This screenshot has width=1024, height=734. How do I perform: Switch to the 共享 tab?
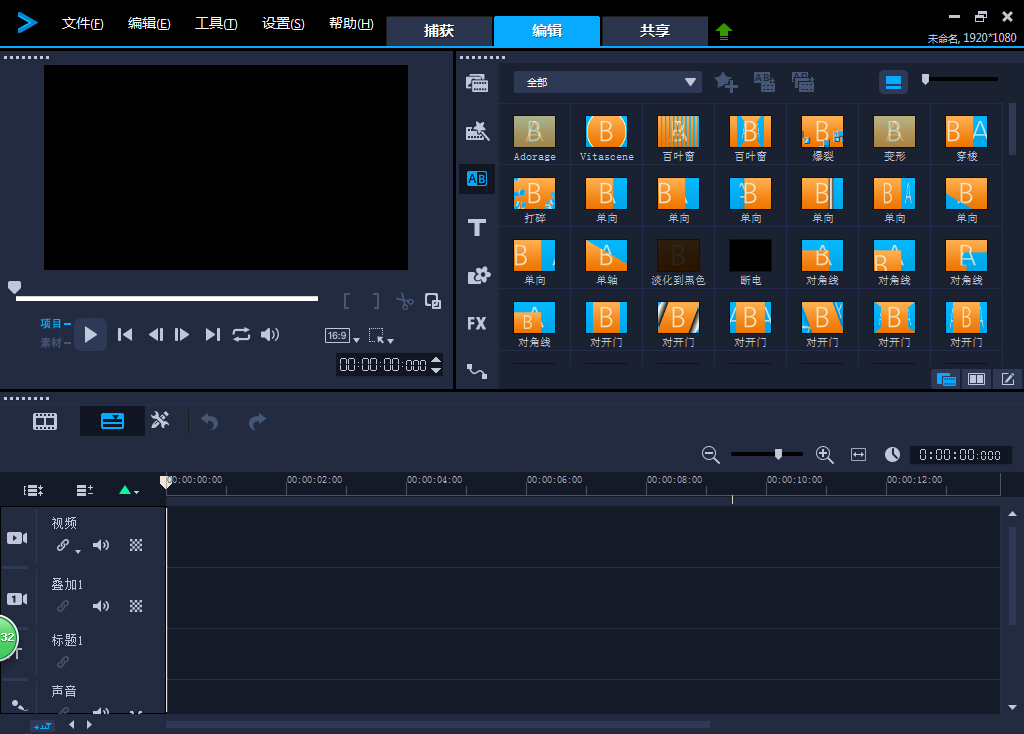tap(655, 31)
